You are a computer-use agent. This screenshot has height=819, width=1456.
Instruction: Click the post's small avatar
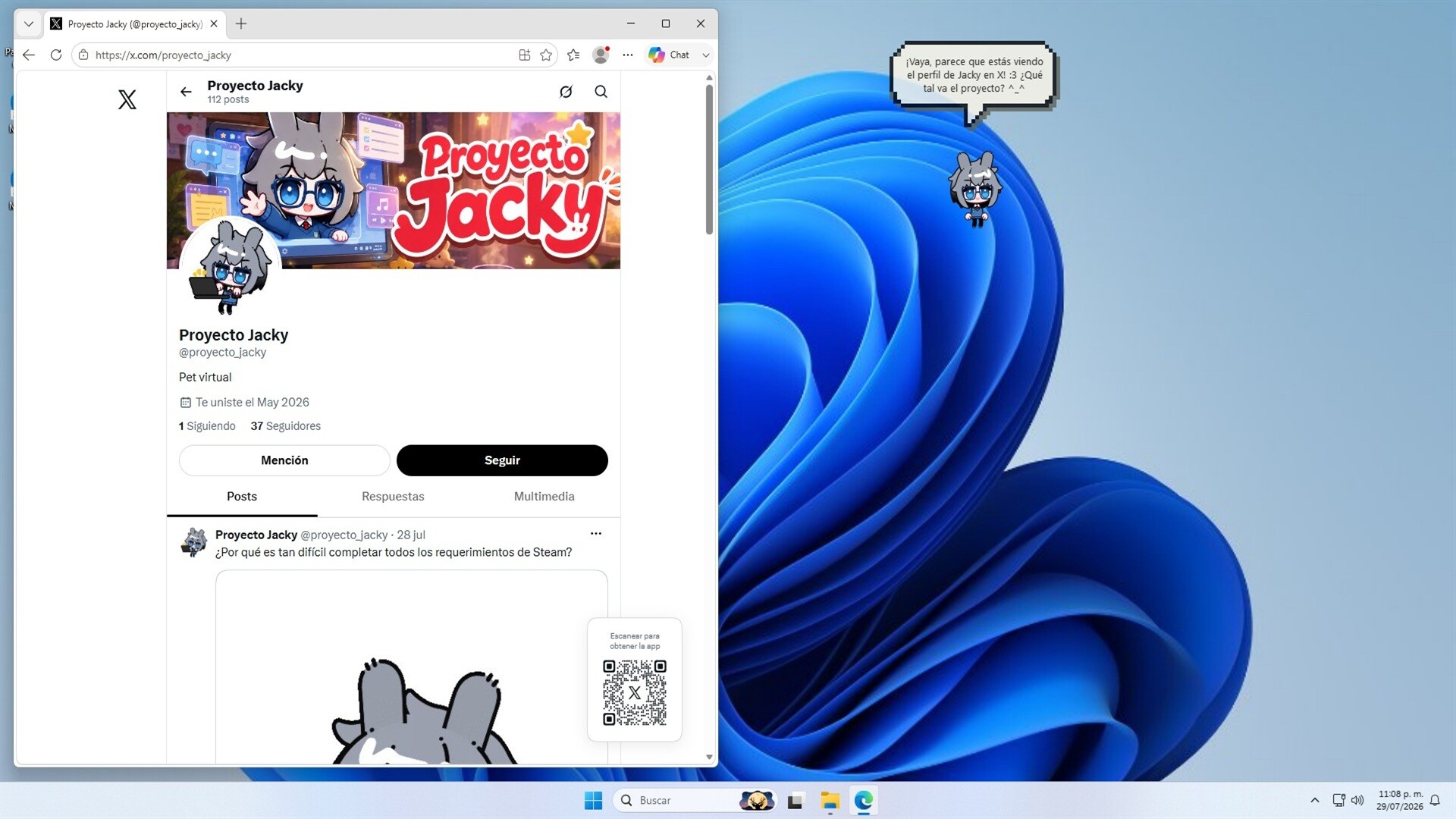(x=194, y=542)
